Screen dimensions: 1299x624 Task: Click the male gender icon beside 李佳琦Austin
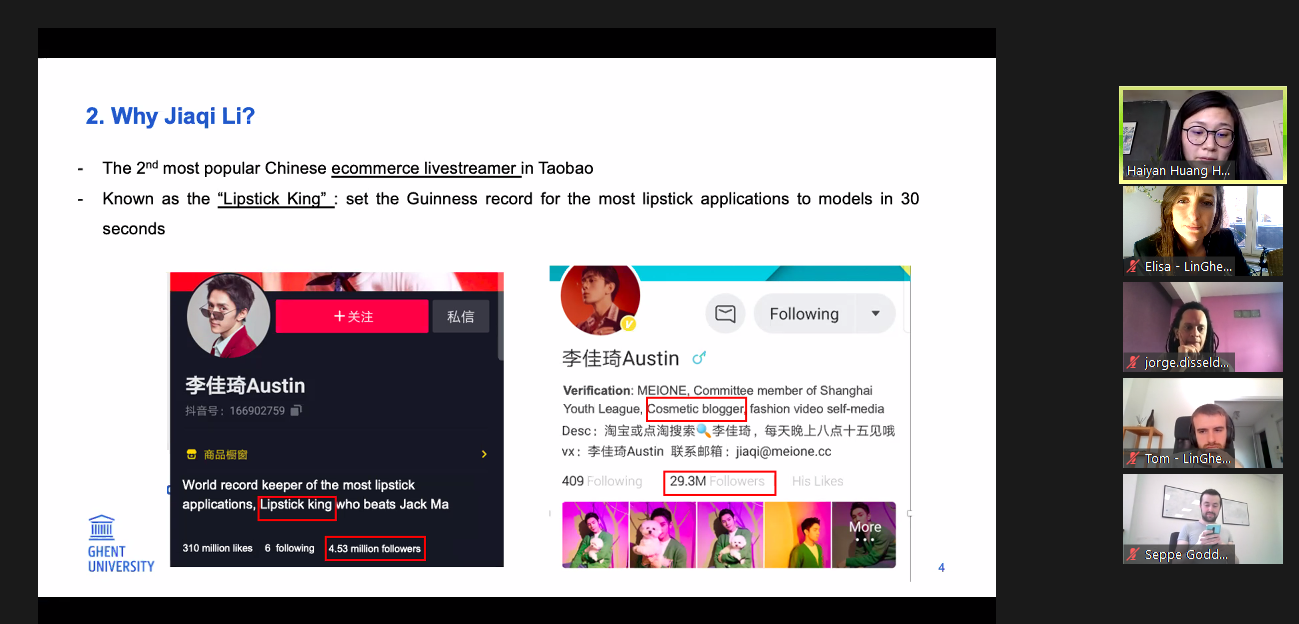[x=699, y=357]
